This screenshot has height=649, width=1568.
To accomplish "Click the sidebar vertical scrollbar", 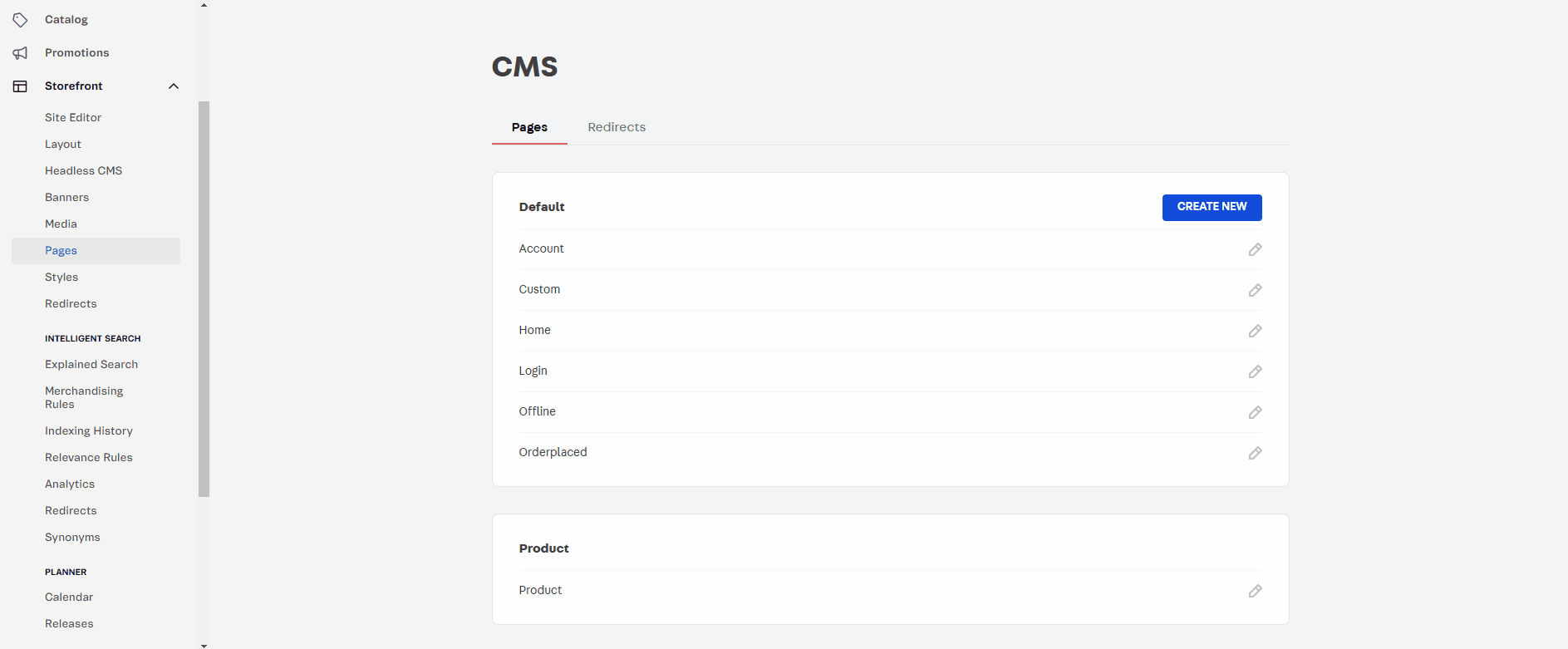I will (x=204, y=299).
